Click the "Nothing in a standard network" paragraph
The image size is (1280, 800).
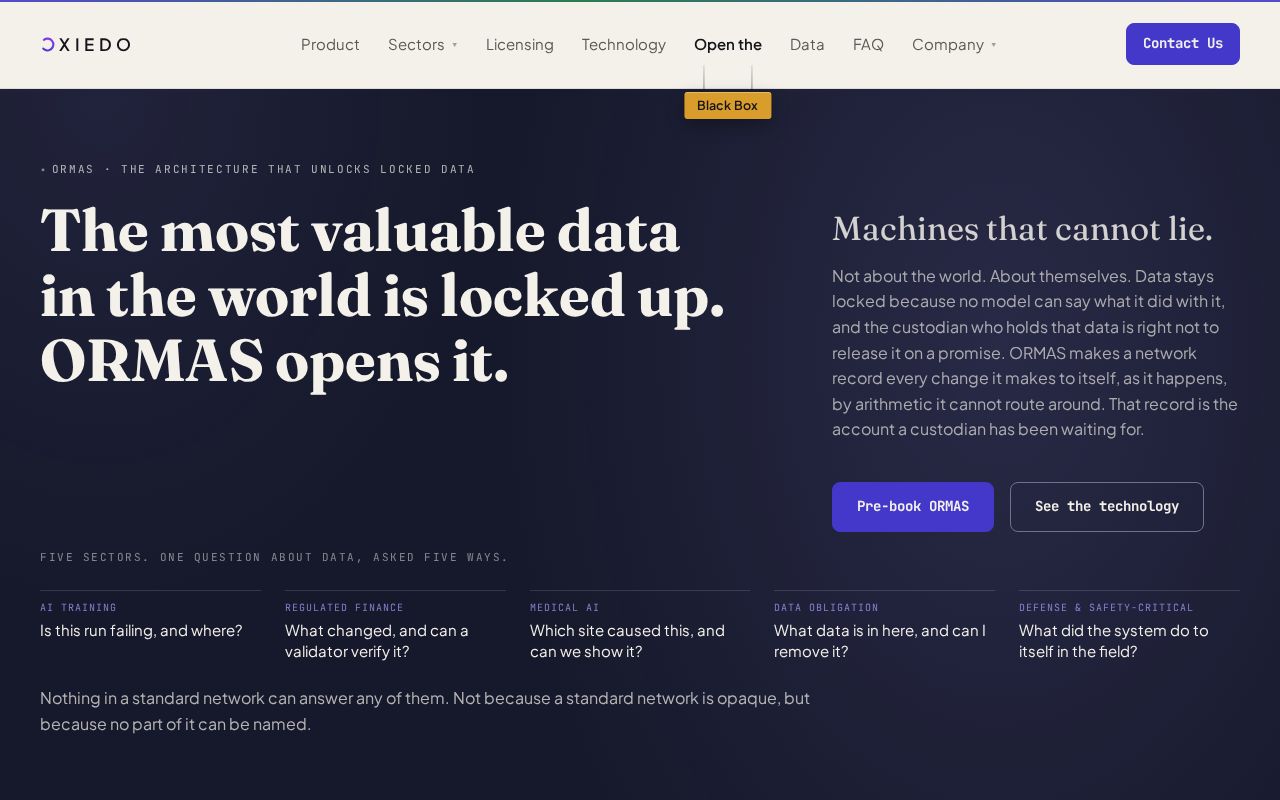coord(425,711)
